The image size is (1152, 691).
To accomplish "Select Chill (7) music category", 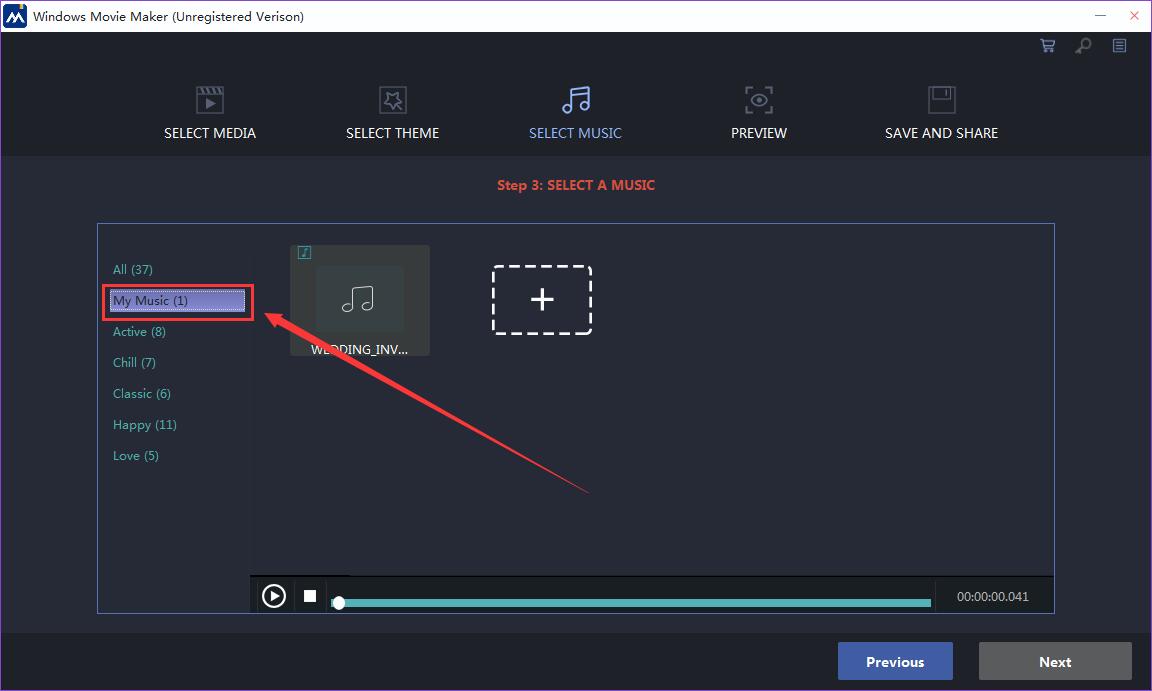I will (x=134, y=363).
